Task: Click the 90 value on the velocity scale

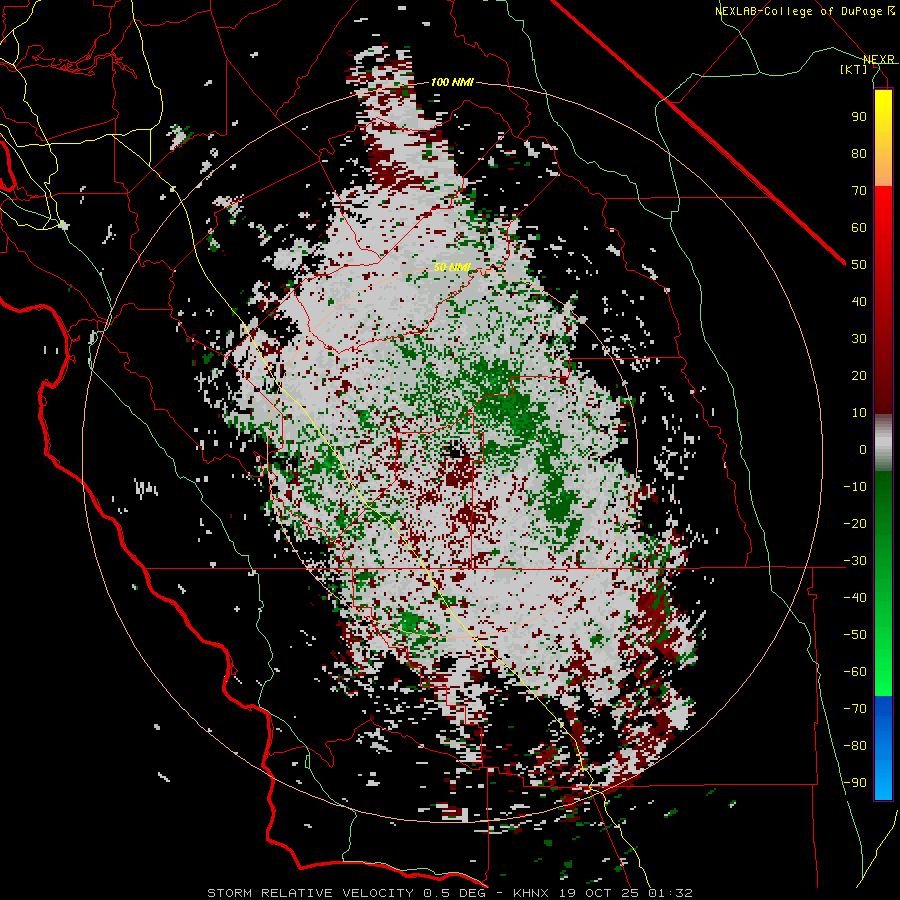Action: (x=859, y=117)
